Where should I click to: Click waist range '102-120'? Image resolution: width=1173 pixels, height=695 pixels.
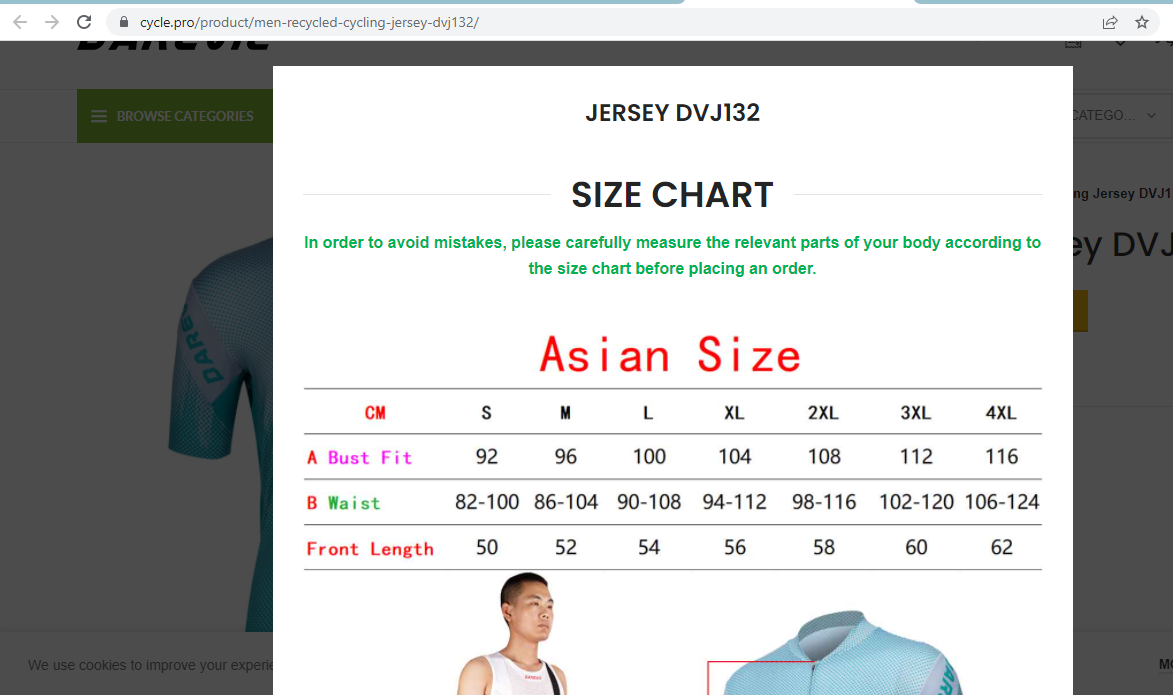click(916, 502)
